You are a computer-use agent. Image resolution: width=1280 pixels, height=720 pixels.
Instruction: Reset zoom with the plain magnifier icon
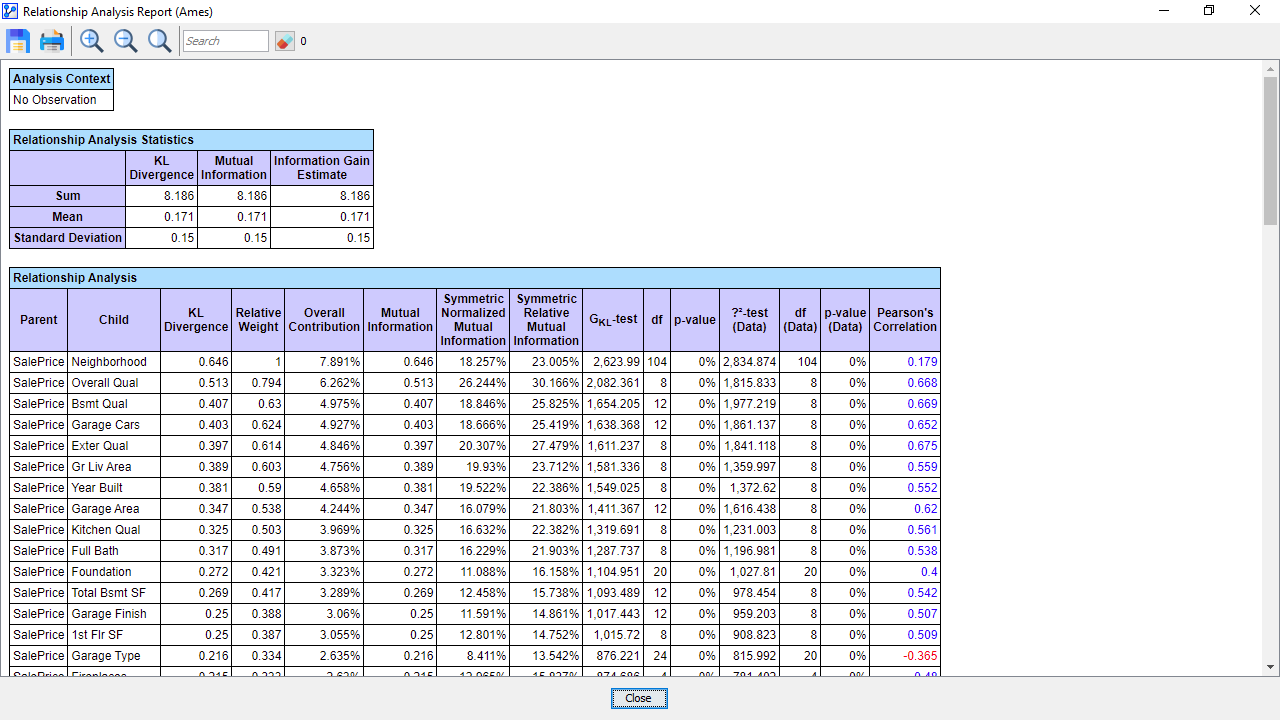[x=159, y=41]
